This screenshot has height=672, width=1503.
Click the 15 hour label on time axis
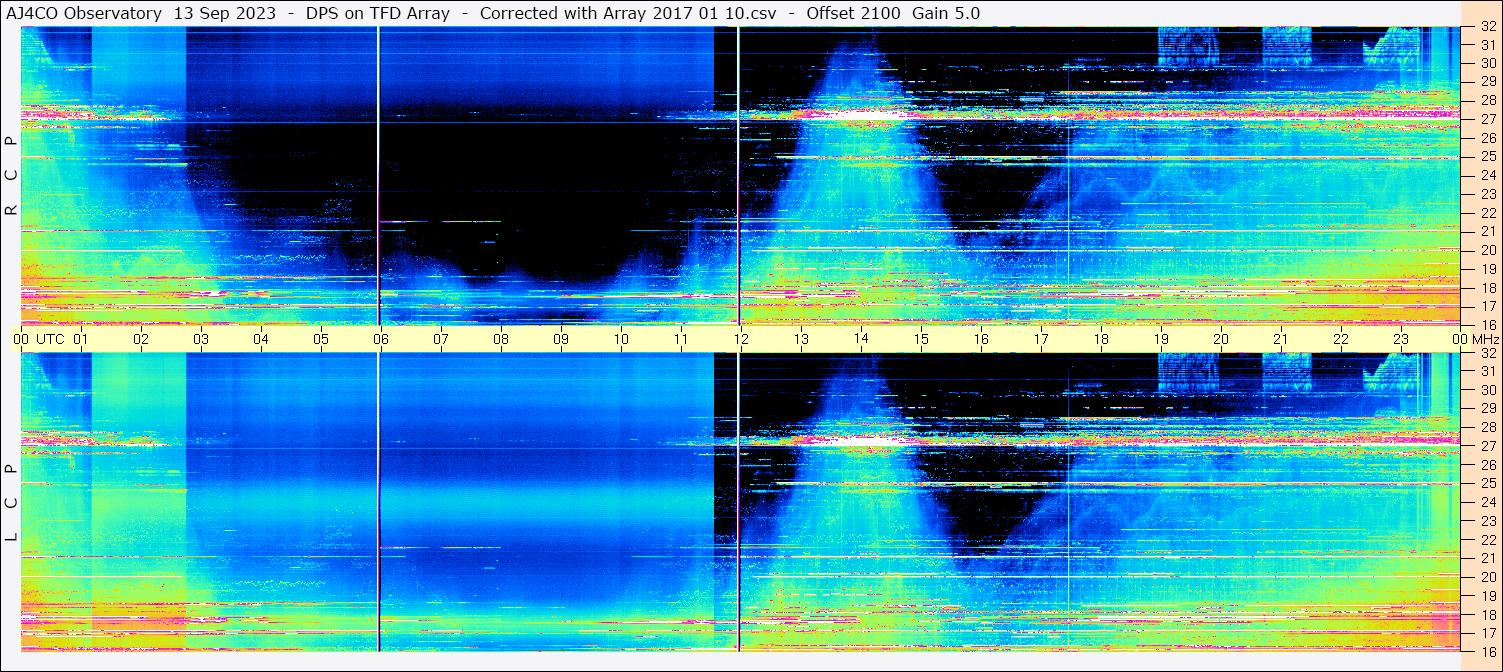[x=920, y=339]
